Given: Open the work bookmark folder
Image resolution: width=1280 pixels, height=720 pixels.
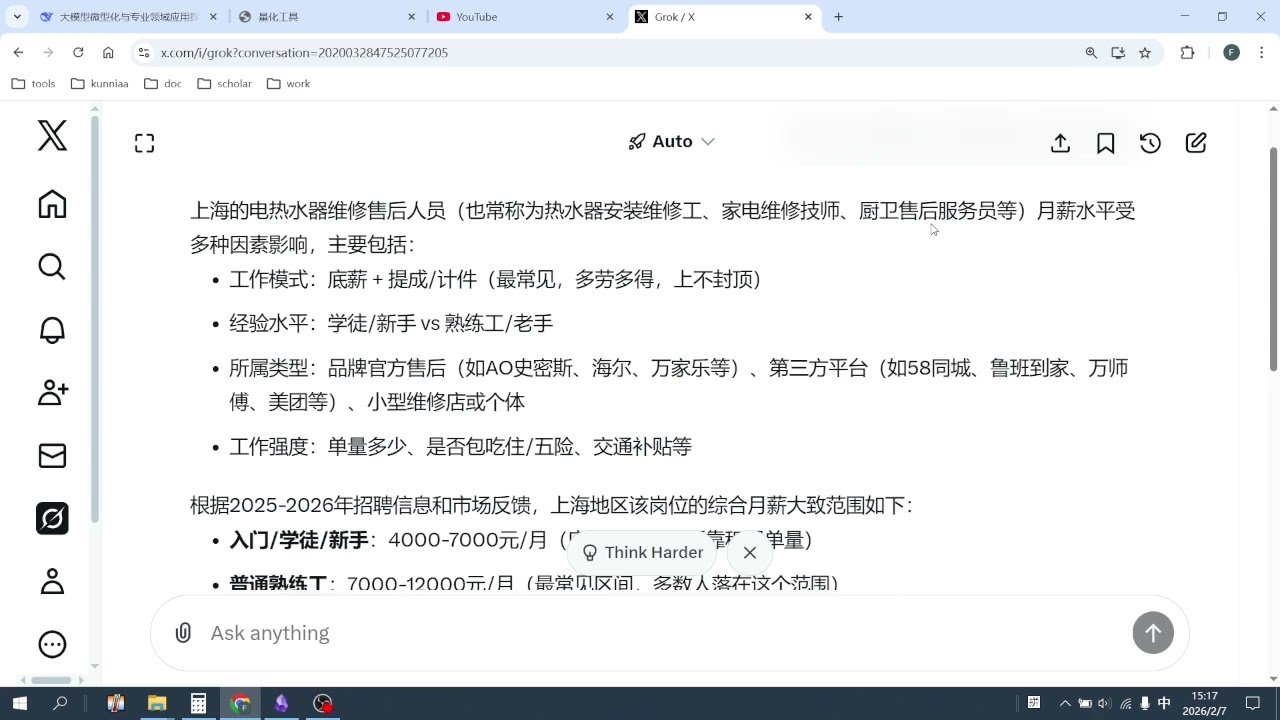Looking at the screenshot, I should pyautogui.click(x=289, y=84).
